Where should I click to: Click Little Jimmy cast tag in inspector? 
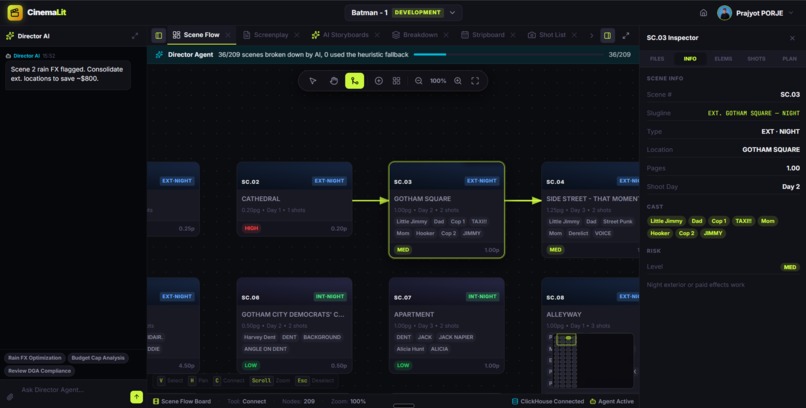point(666,221)
